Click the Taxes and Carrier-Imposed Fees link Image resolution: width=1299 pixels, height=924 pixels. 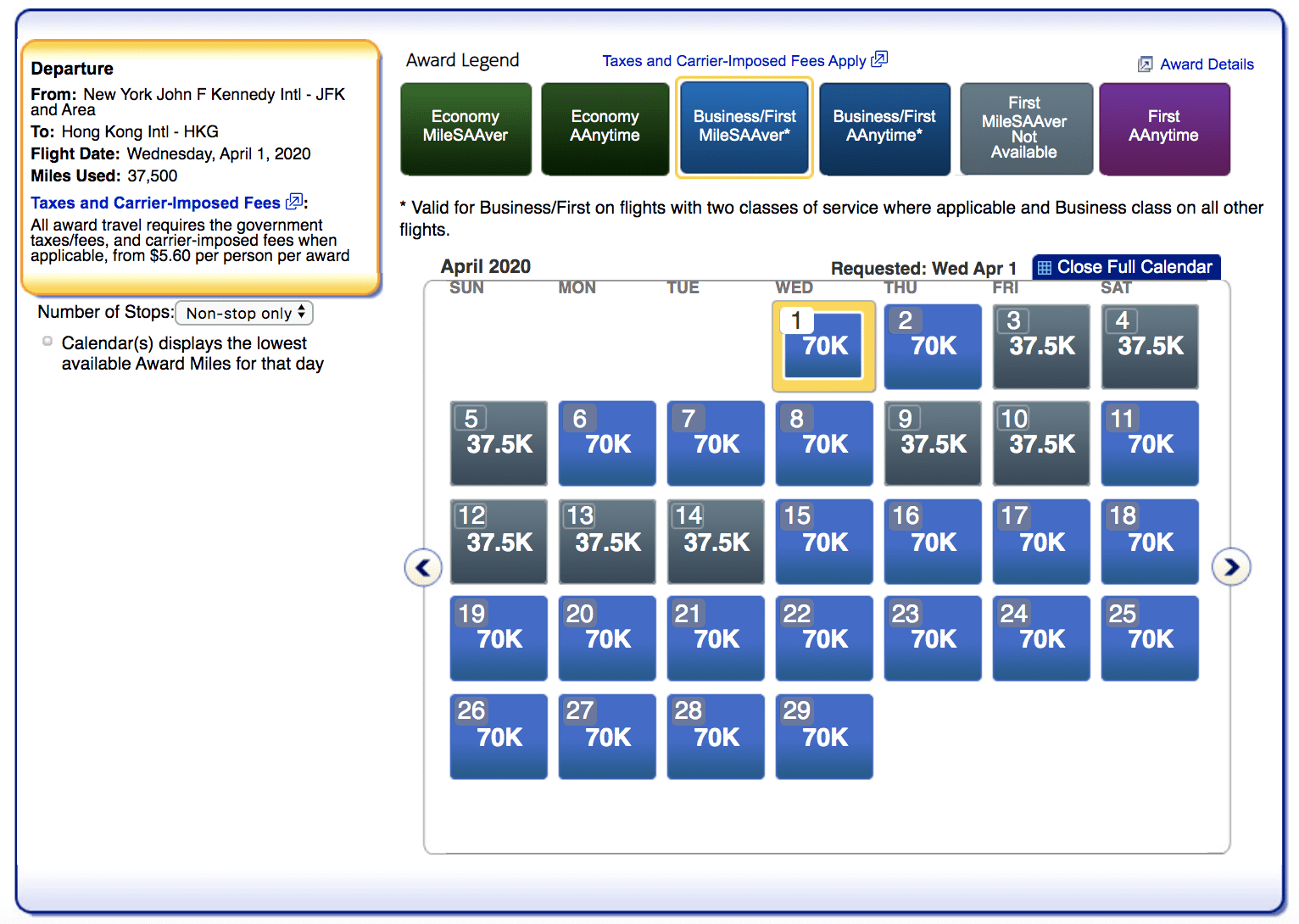155,202
